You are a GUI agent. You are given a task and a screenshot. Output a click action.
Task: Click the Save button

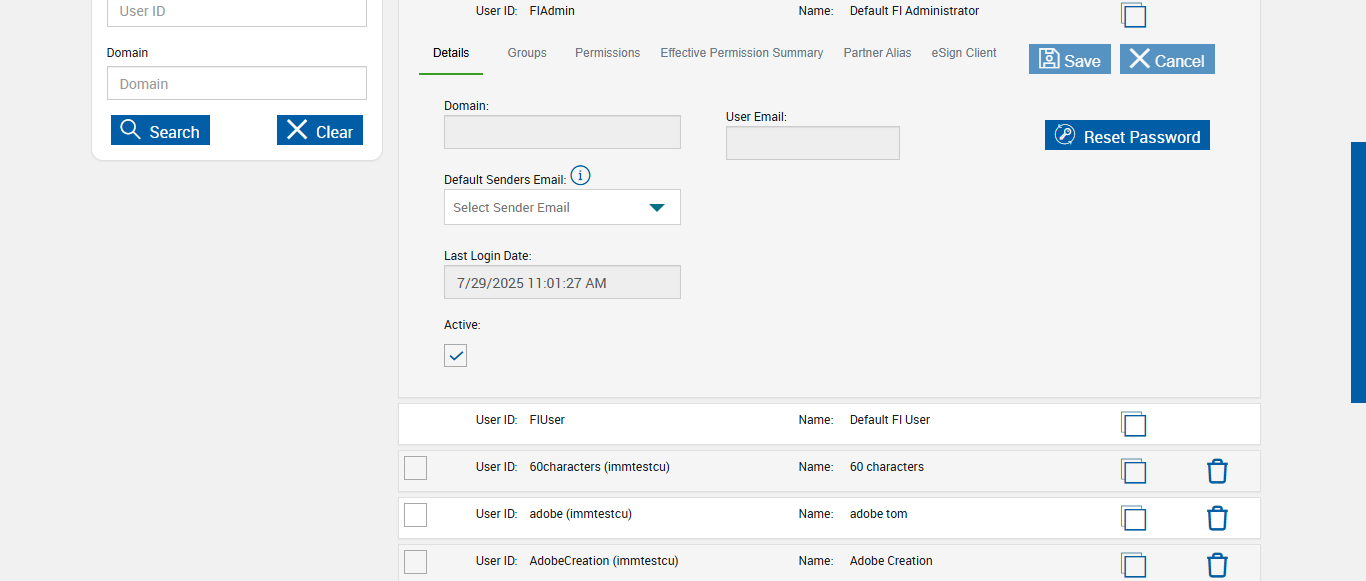(1069, 60)
